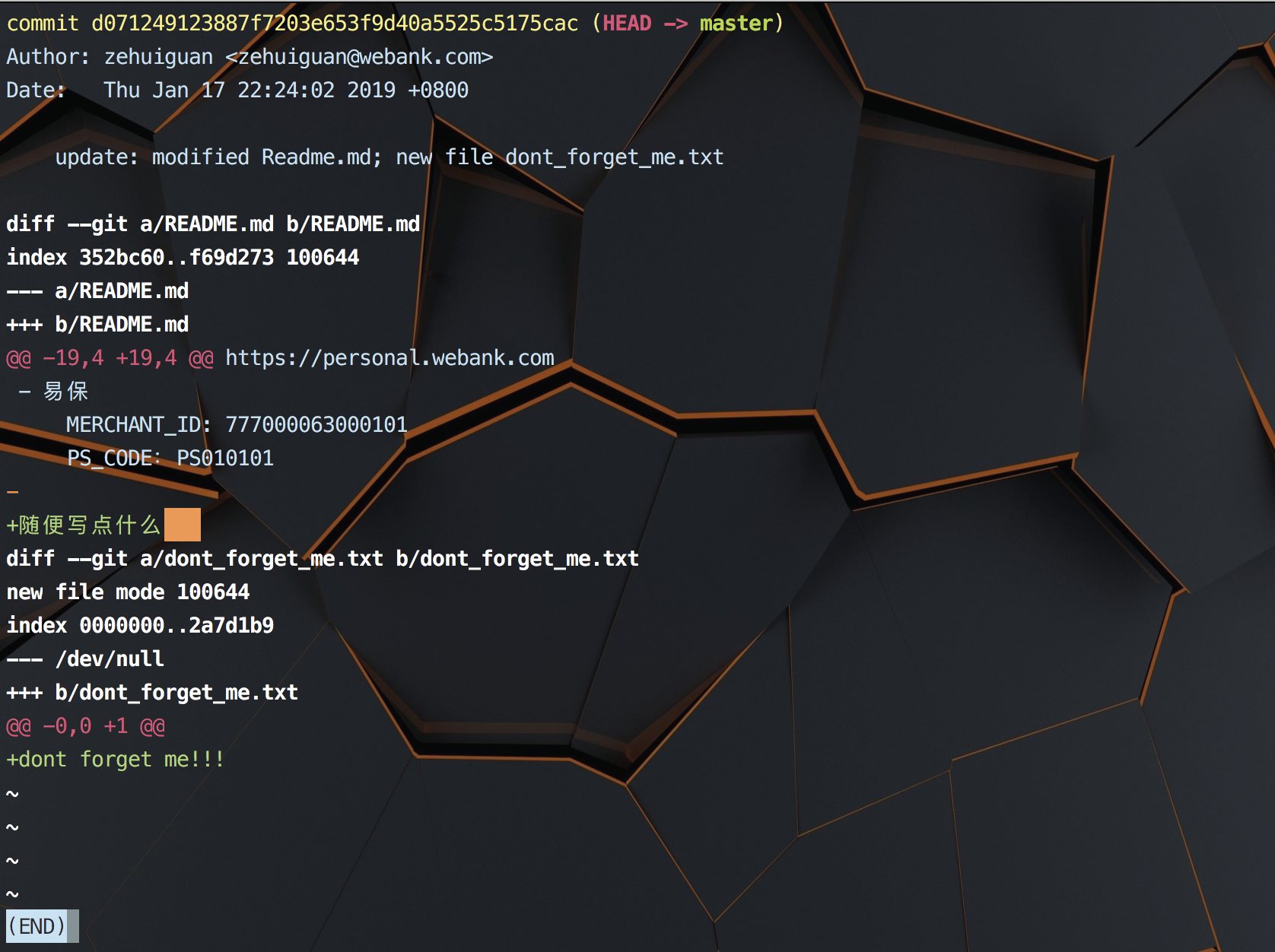The image size is (1275, 952).
Task: Click 'diff --git a/dont_forget_me.txt' line
Action: [323, 559]
